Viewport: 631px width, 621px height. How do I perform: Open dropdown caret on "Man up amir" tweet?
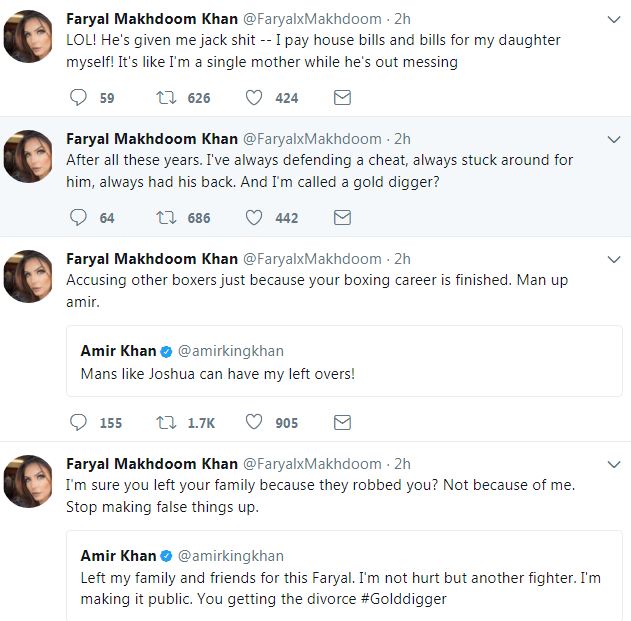point(612,259)
